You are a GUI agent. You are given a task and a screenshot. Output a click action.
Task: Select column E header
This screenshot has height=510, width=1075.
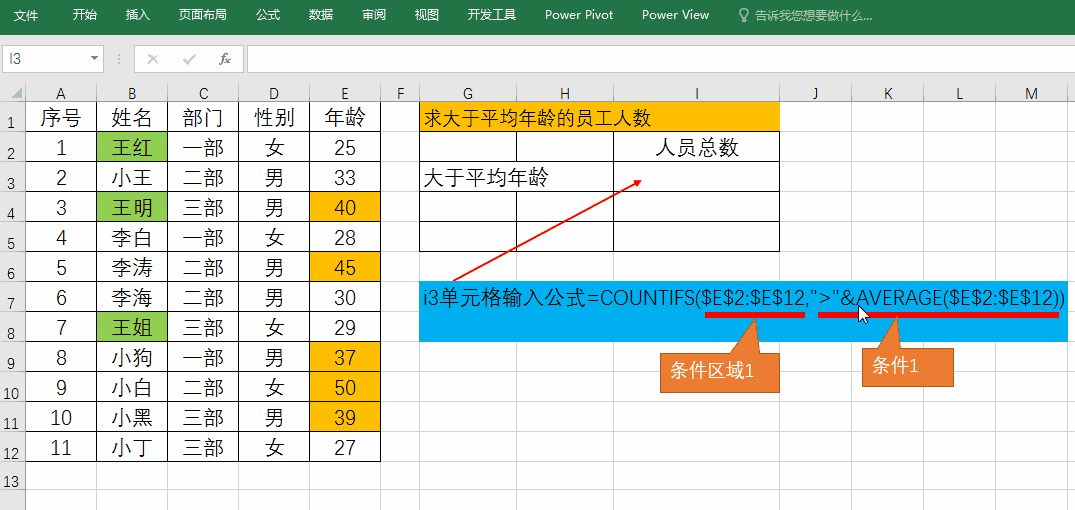[x=345, y=94]
